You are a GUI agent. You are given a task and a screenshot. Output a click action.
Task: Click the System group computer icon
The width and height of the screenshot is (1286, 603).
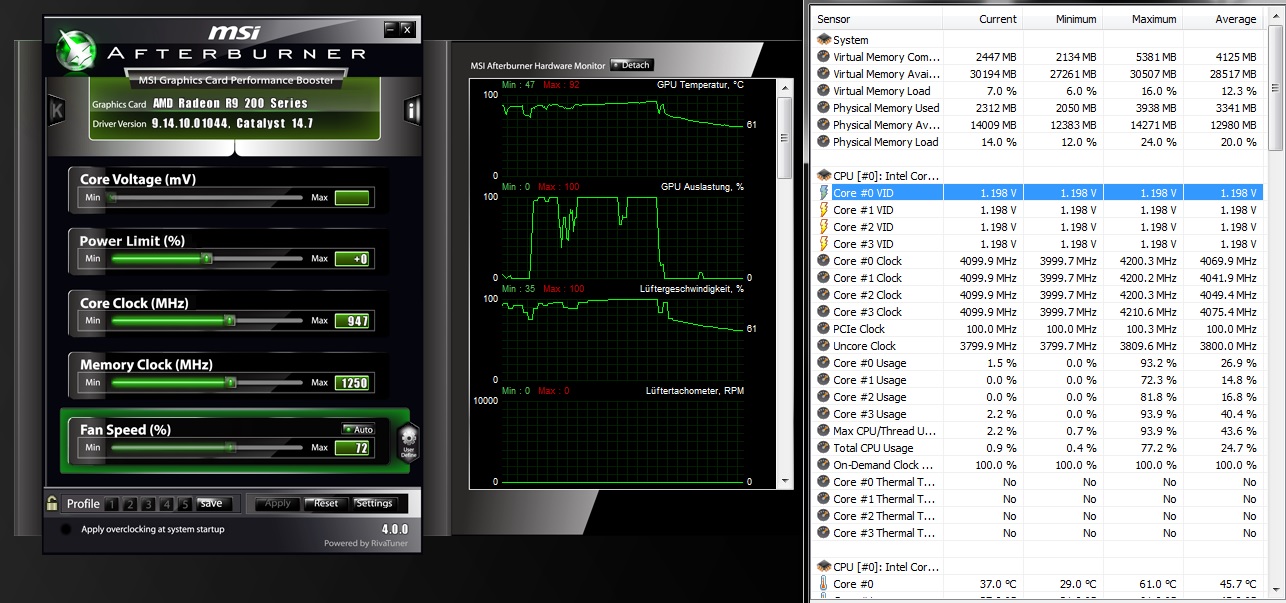[824, 40]
